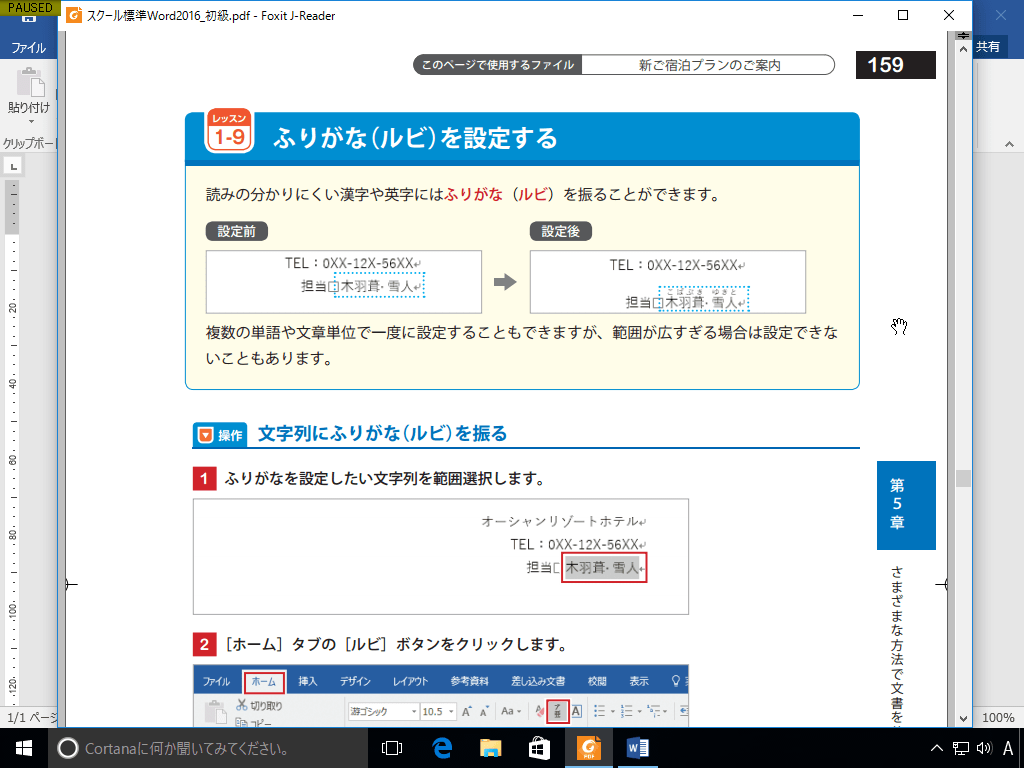Expand the notification area chevron
The height and width of the screenshot is (768, 1024).
coord(936,750)
